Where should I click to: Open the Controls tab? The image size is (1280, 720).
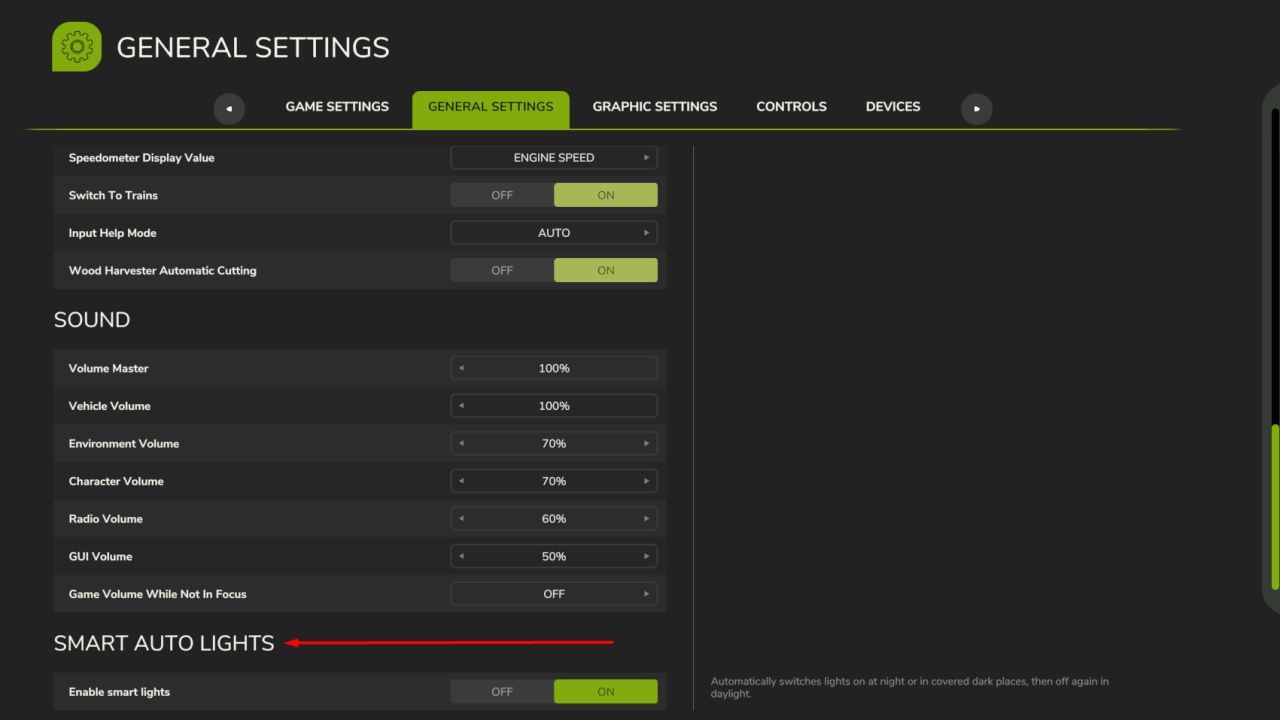[x=791, y=107]
